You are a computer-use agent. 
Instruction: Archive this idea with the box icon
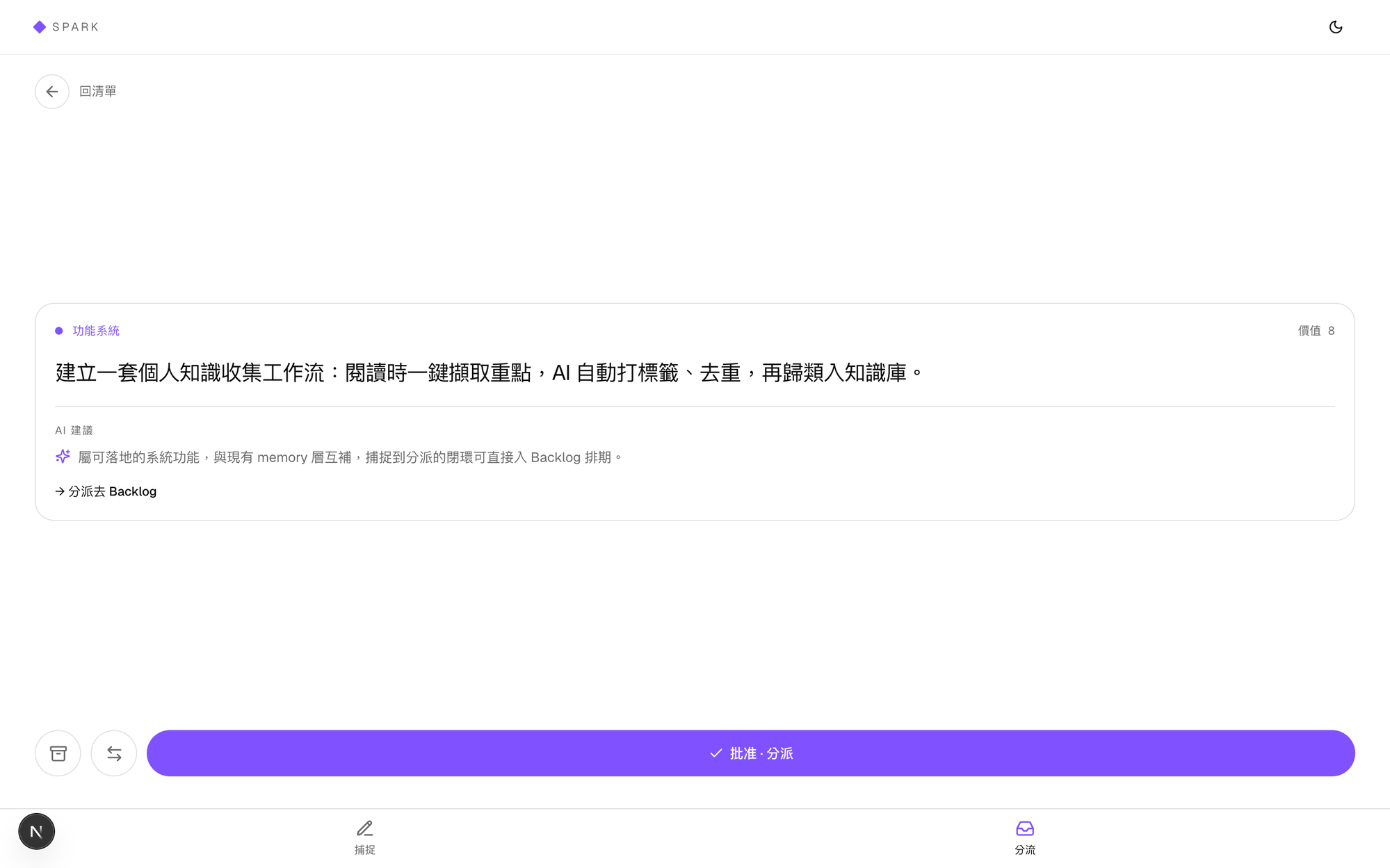point(58,753)
